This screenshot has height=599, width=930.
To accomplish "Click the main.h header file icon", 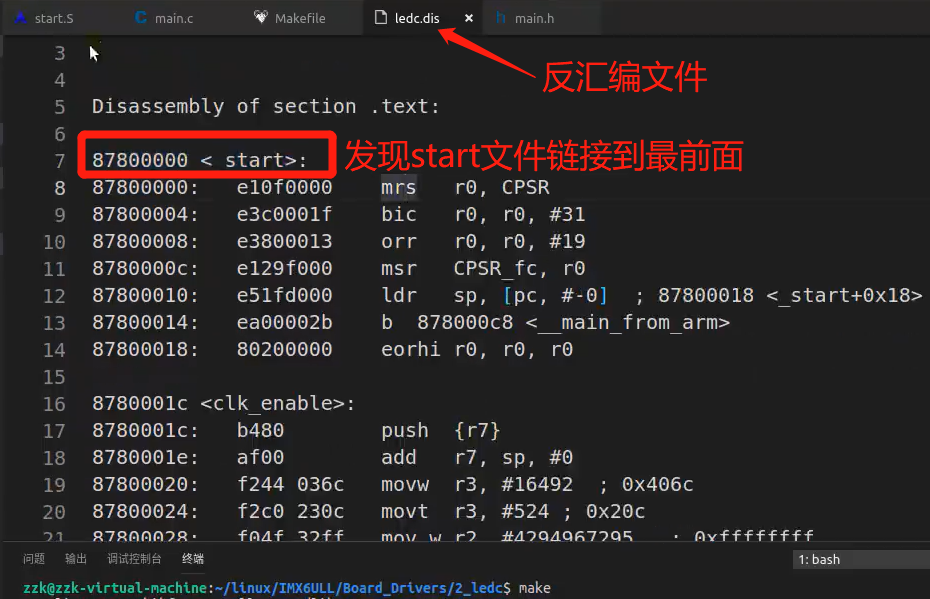I will tap(501, 17).
